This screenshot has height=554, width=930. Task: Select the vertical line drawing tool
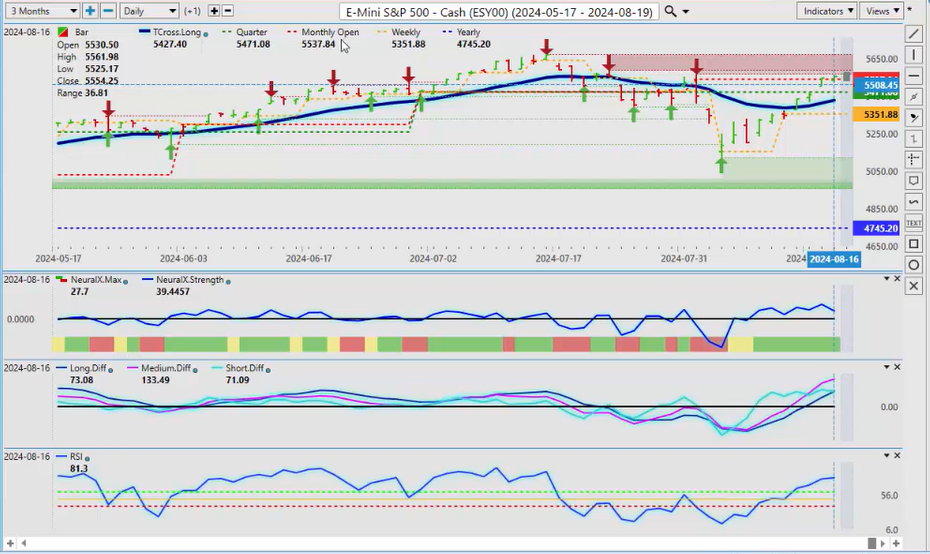pos(914,54)
